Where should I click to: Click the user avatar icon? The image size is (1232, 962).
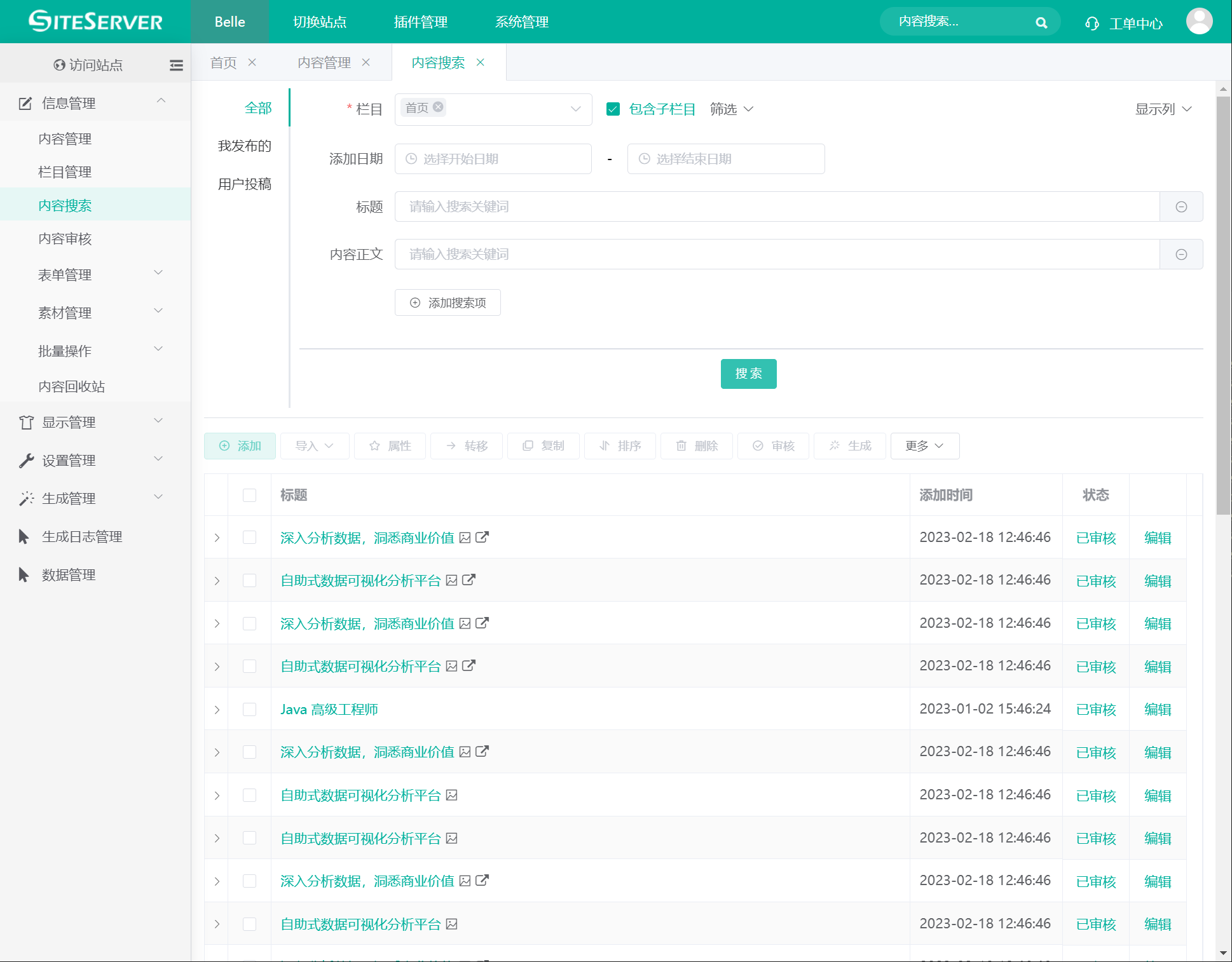click(x=1198, y=22)
